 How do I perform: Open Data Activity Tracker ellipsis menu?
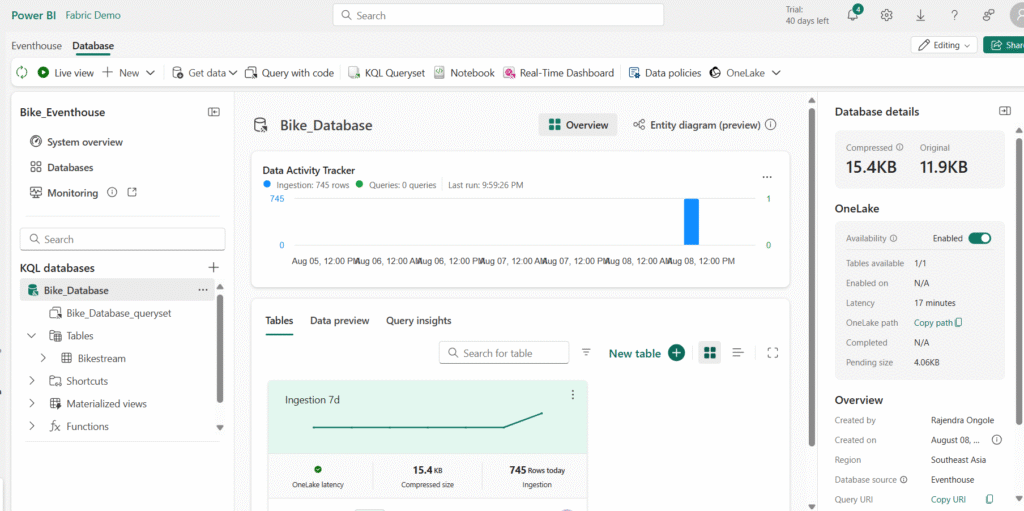[x=767, y=177]
